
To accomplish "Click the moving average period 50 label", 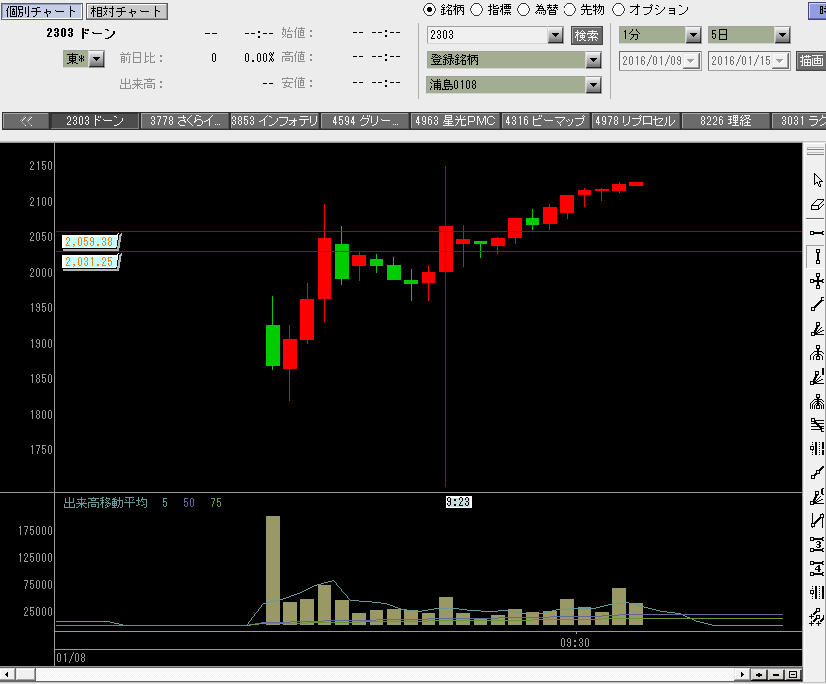I will [189, 503].
